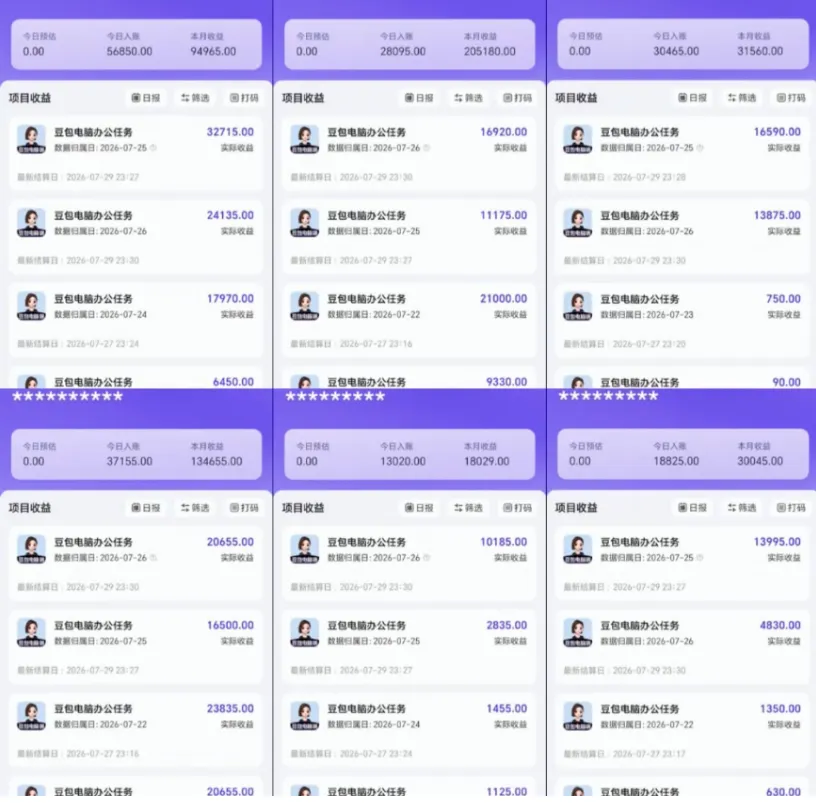The height and width of the screenshot is (803, 816).
Task: Open 筛选 in the panel with 本月收益 31560.00
Action: (742, 98)
